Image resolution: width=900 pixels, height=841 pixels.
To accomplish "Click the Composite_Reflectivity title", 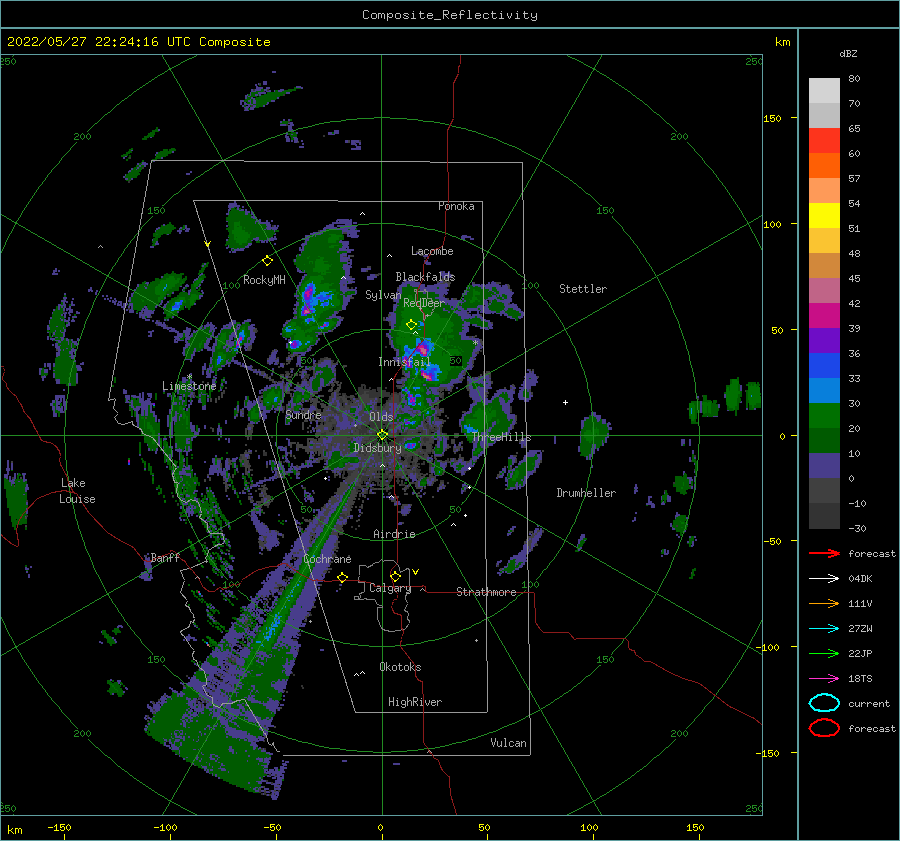I will tap(450, 15).
